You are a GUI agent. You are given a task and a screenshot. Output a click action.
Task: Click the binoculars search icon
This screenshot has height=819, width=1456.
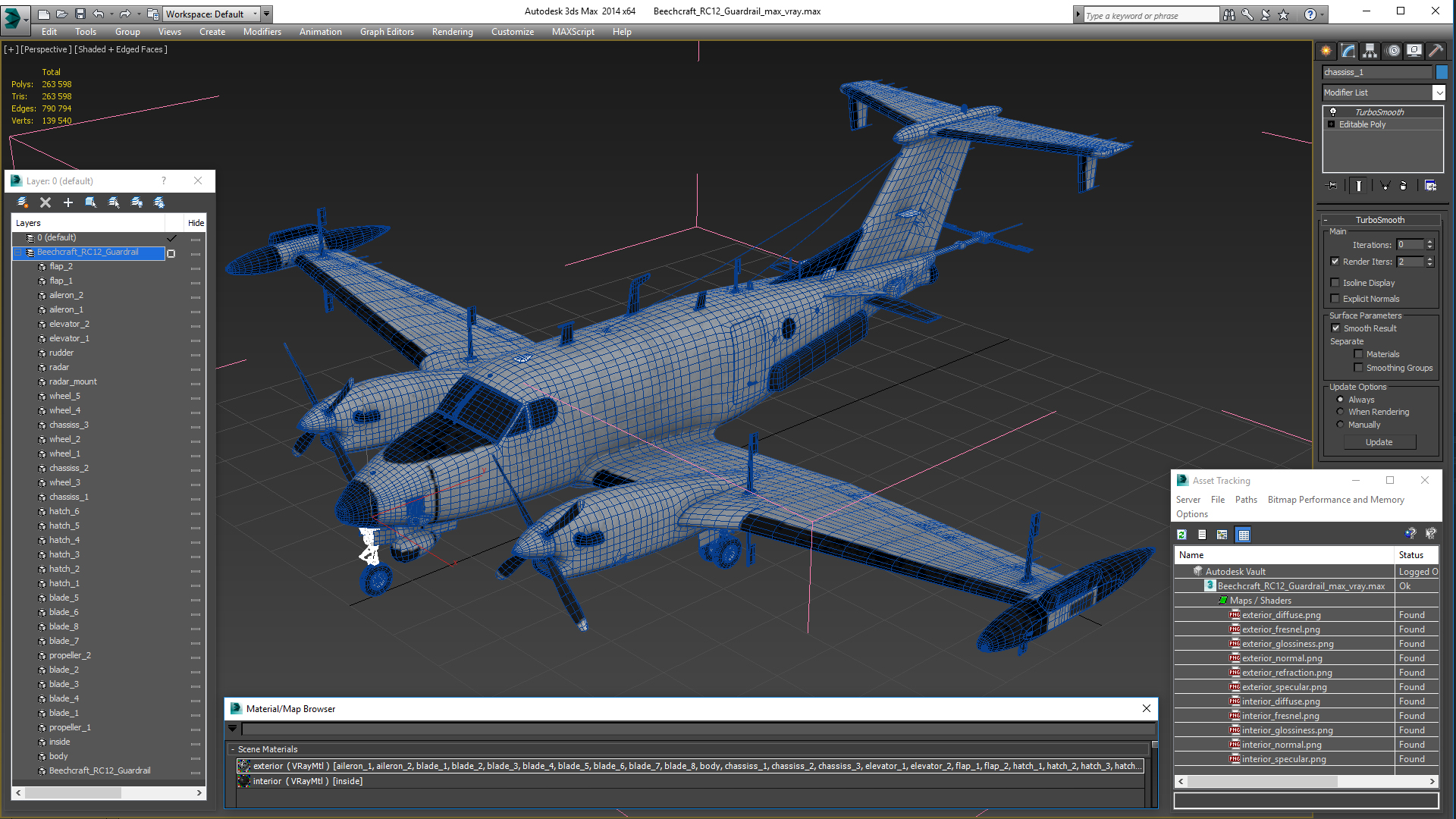click(x=1228, y=14)
